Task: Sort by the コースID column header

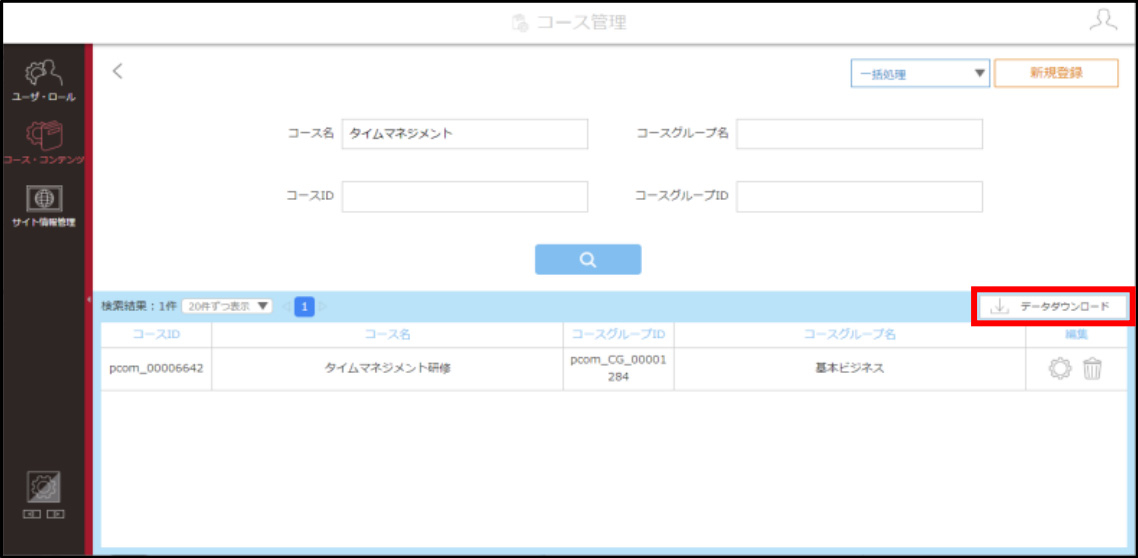Action: coord(156,335)
